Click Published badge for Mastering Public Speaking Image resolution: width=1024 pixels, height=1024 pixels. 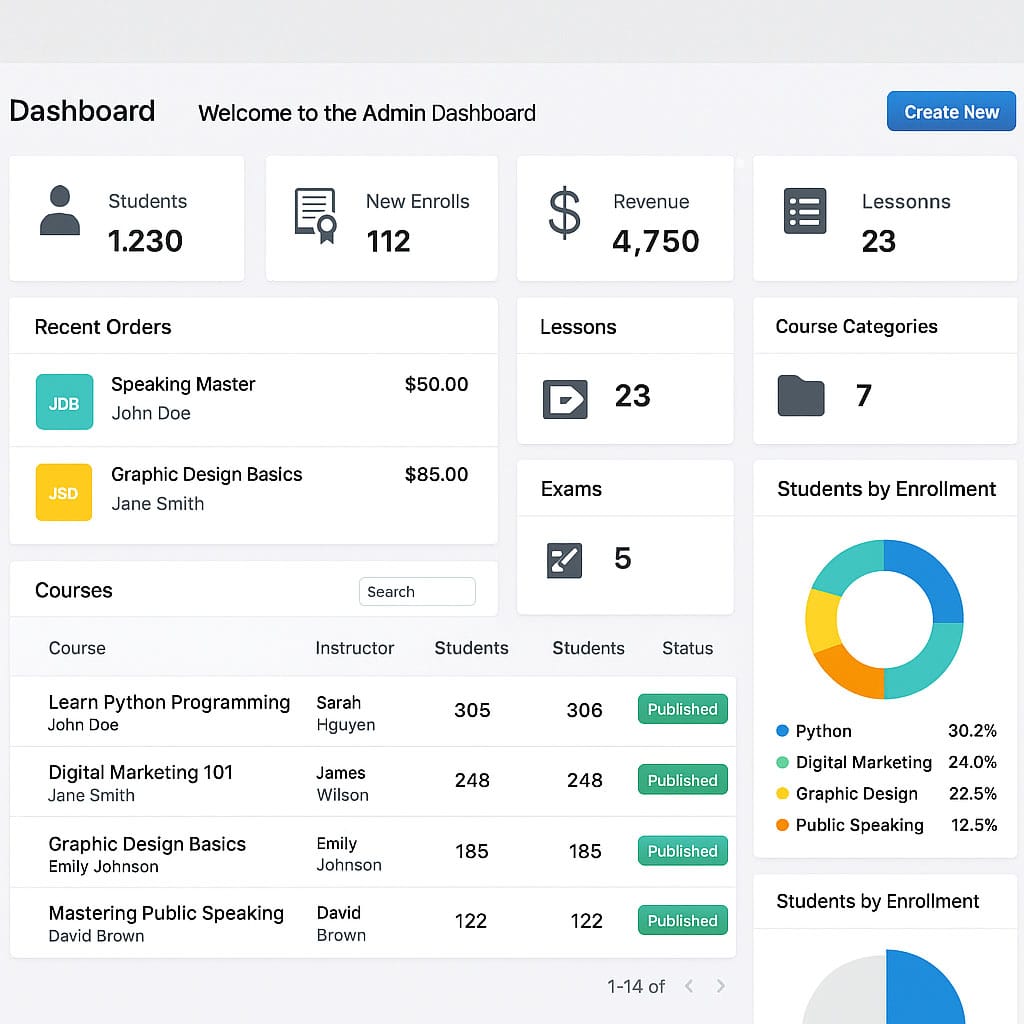click(682, 920)
